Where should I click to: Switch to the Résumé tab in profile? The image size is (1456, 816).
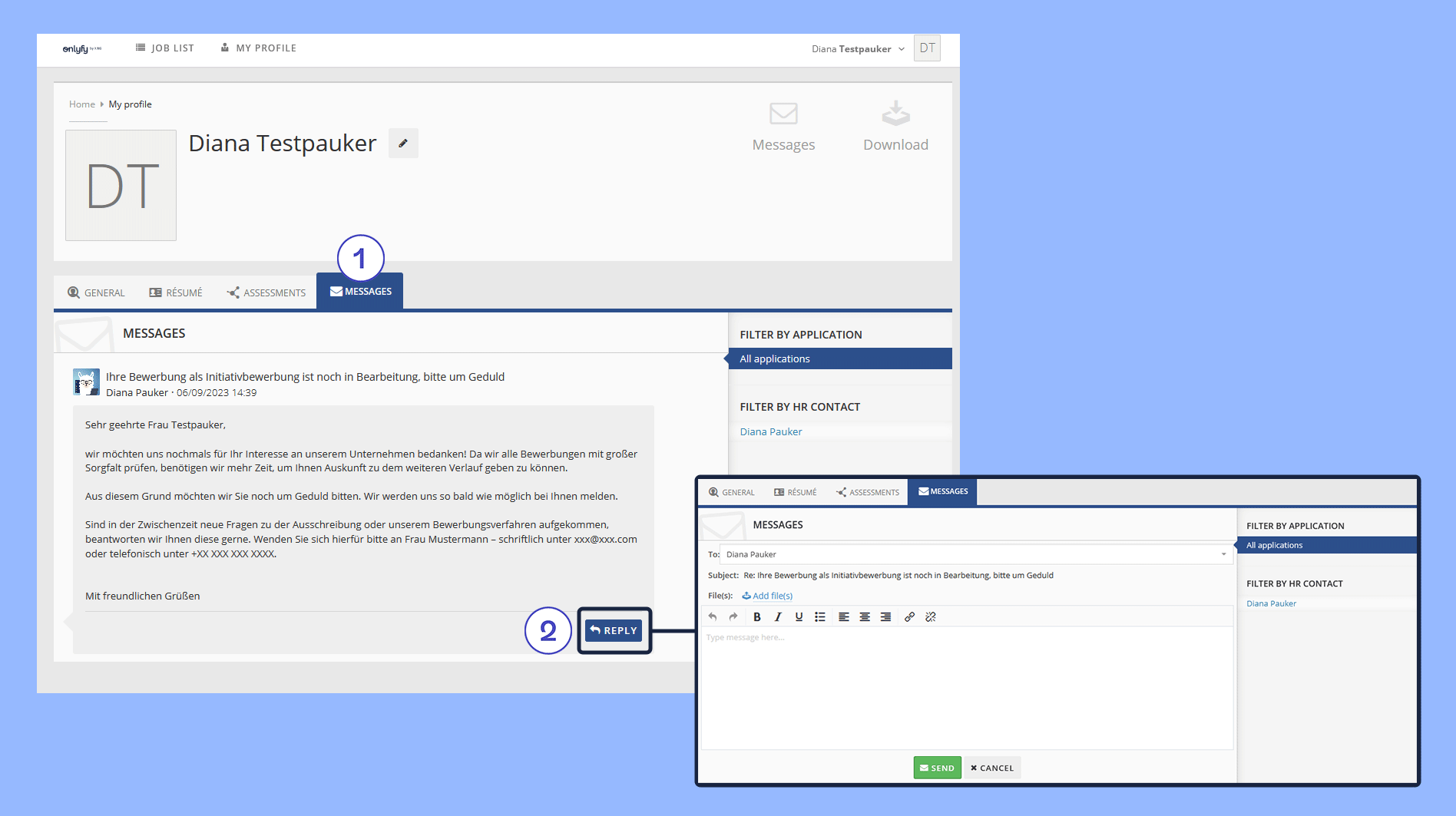tap(176, 292)
